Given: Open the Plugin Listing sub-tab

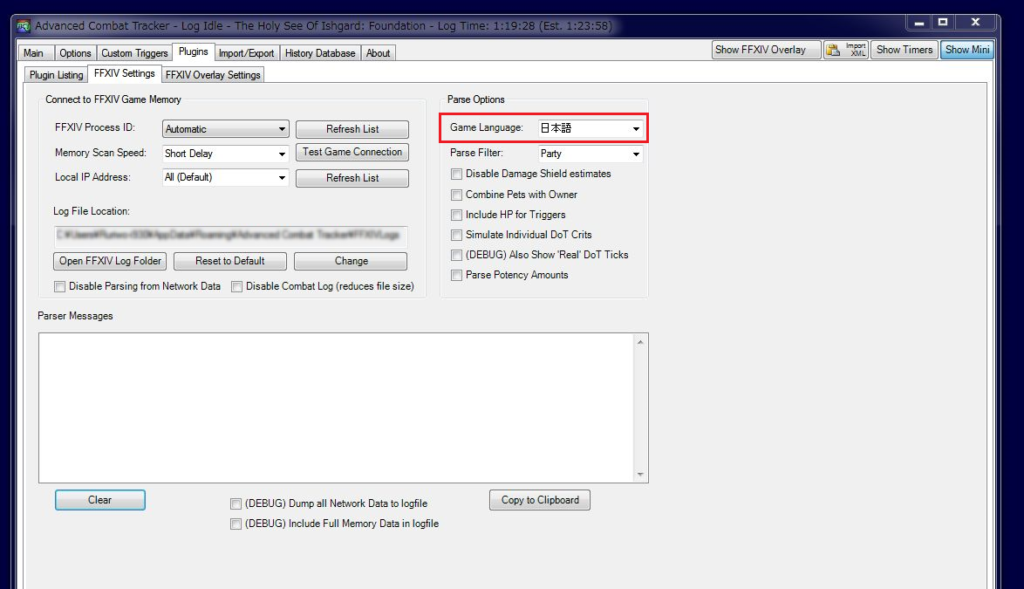Looking at the screenshot, I should point(56,75).
